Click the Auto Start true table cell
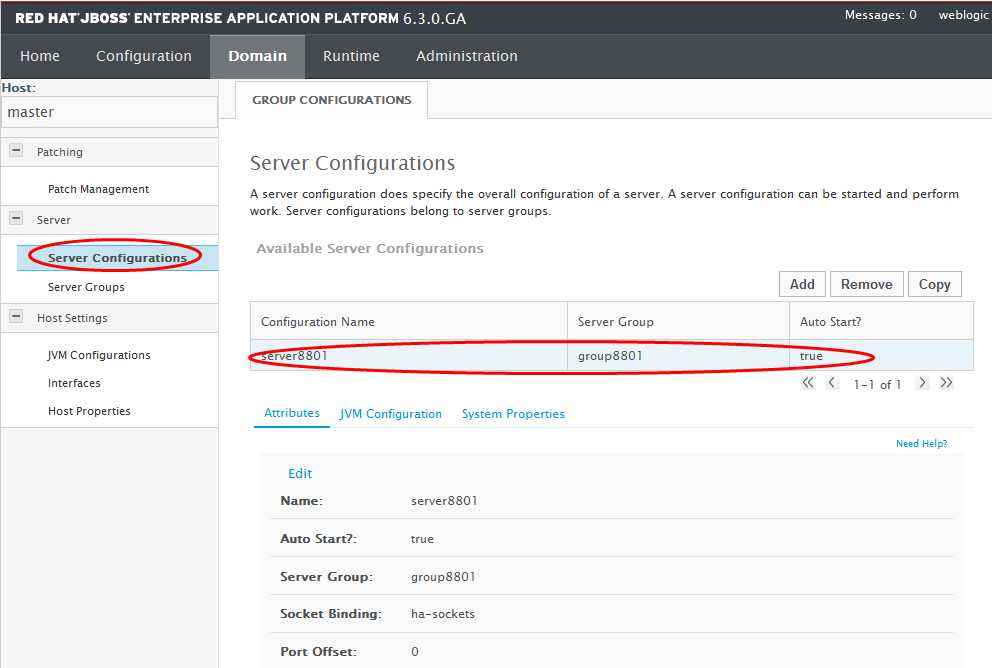 pos(881,356)
